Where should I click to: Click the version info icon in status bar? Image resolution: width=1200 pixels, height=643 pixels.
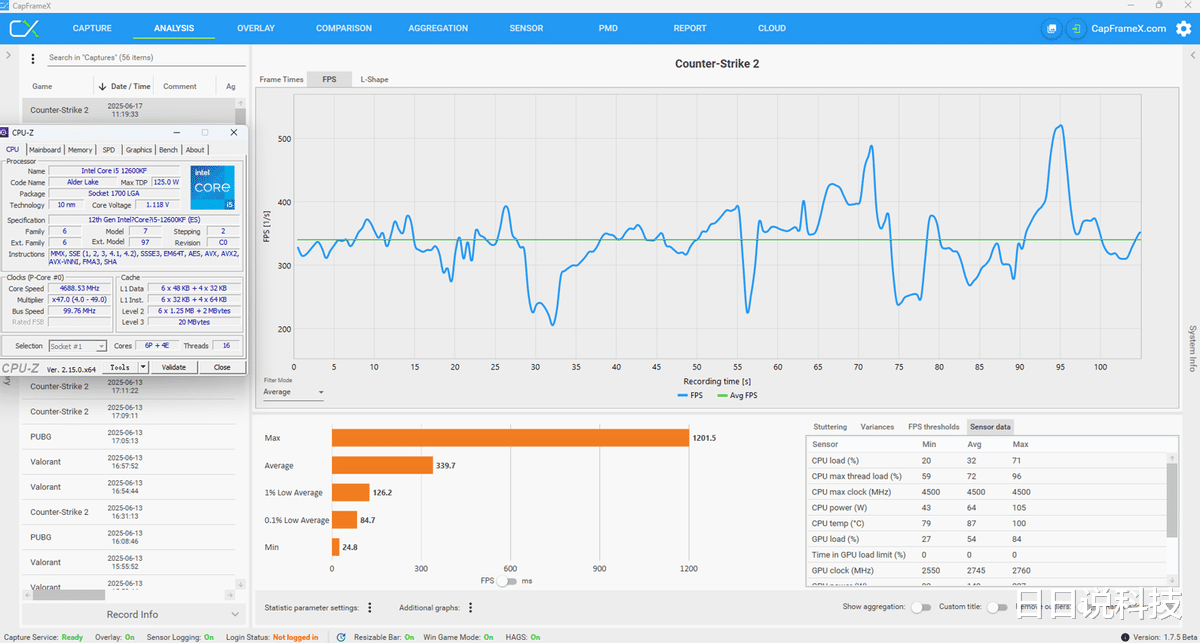coord(1126,637)
